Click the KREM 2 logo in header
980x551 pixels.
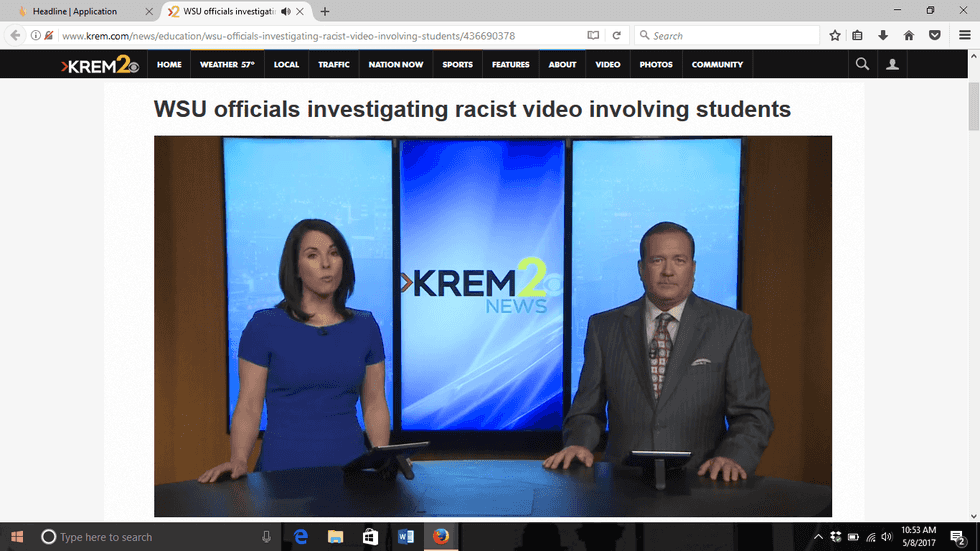coord(100,64)
